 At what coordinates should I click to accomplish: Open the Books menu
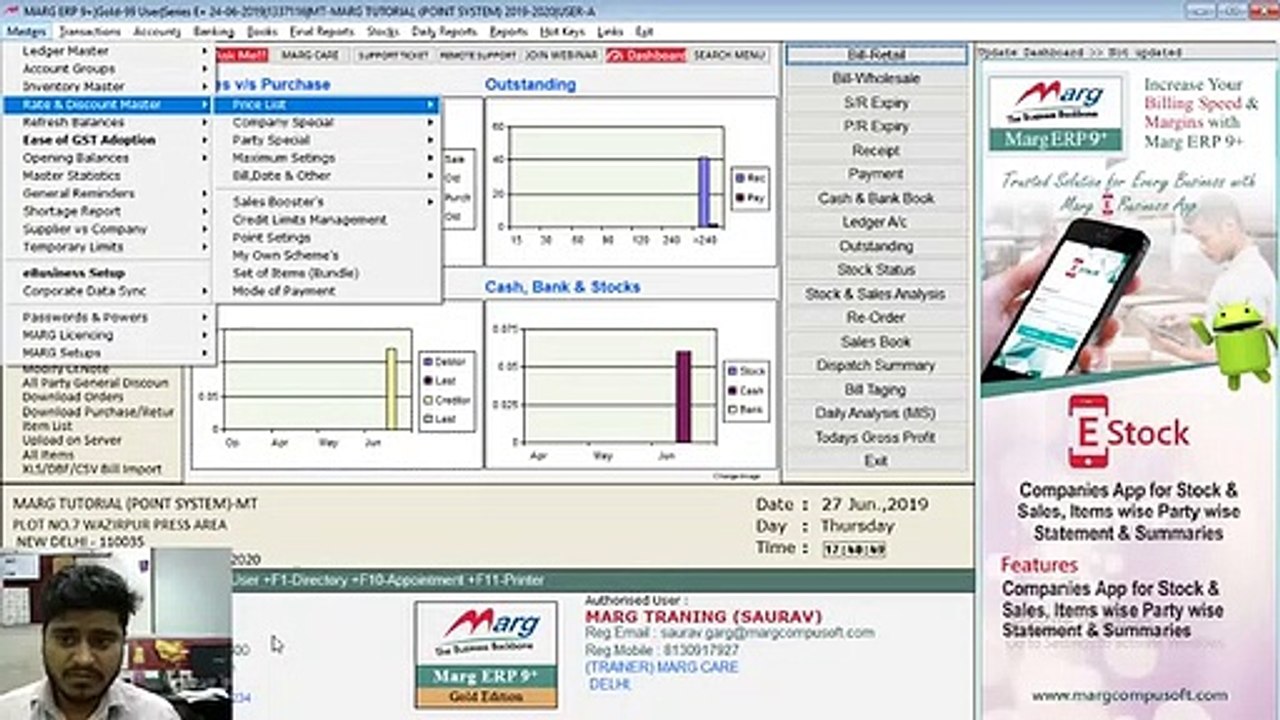tap(262, 32)
